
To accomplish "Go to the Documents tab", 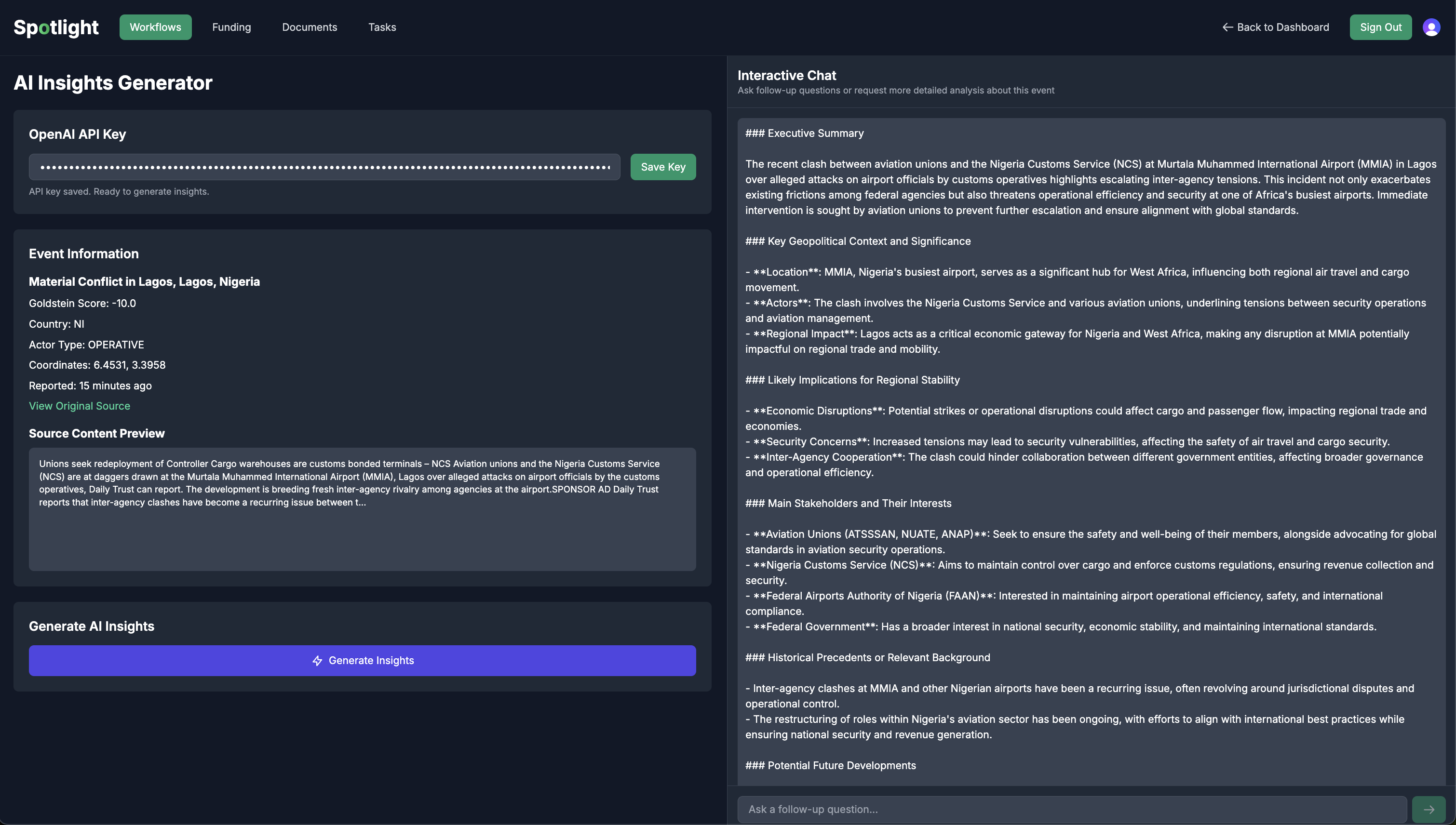I will [310, 27].
